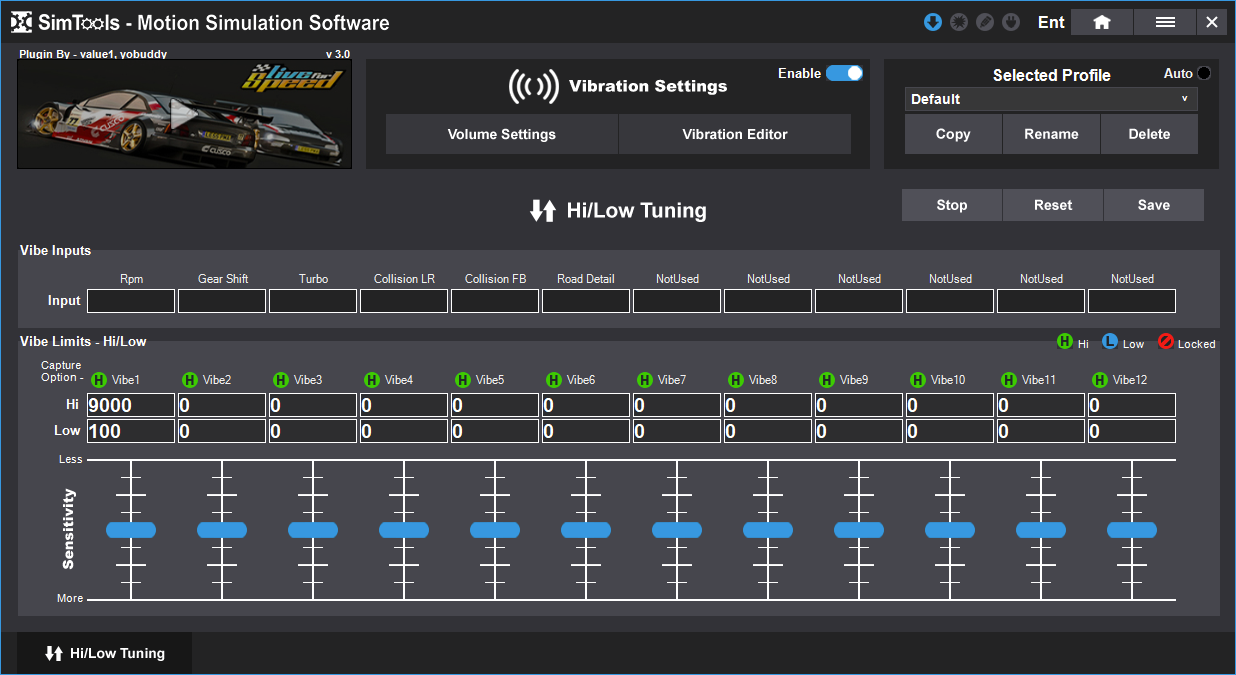Viewport: 1236px width, 675px height.
Task: Click the Collision FB input field
Action: [x=495, y=301]
